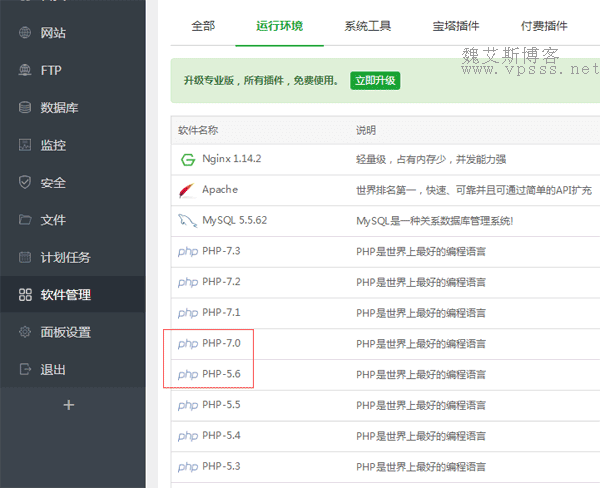600x488 pixels.
Task: Switch to the 运行环境 tab
Action: pos(279,26)
